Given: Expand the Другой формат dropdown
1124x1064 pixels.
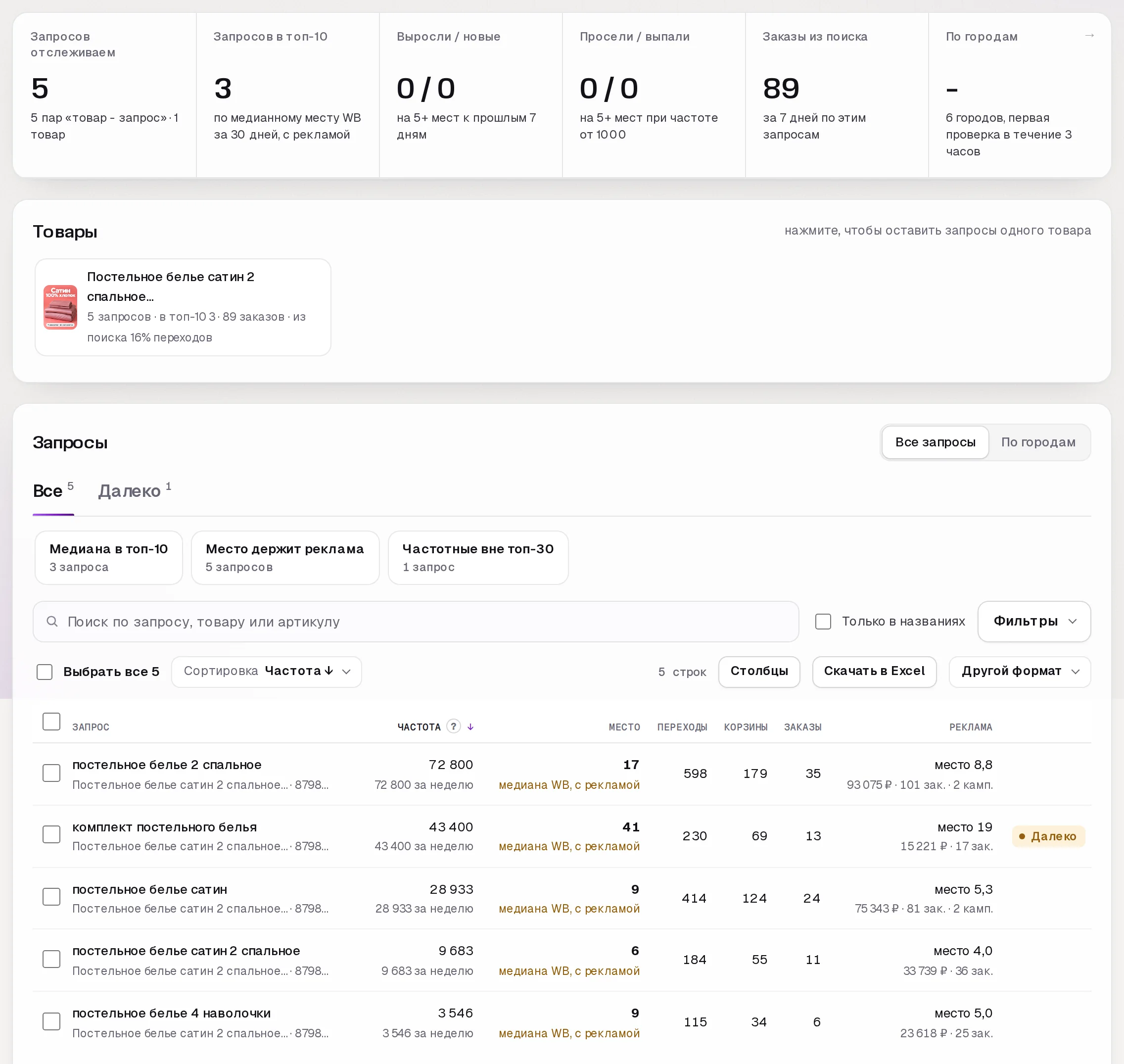Looking at the screenshot, I should (1020, 672).
